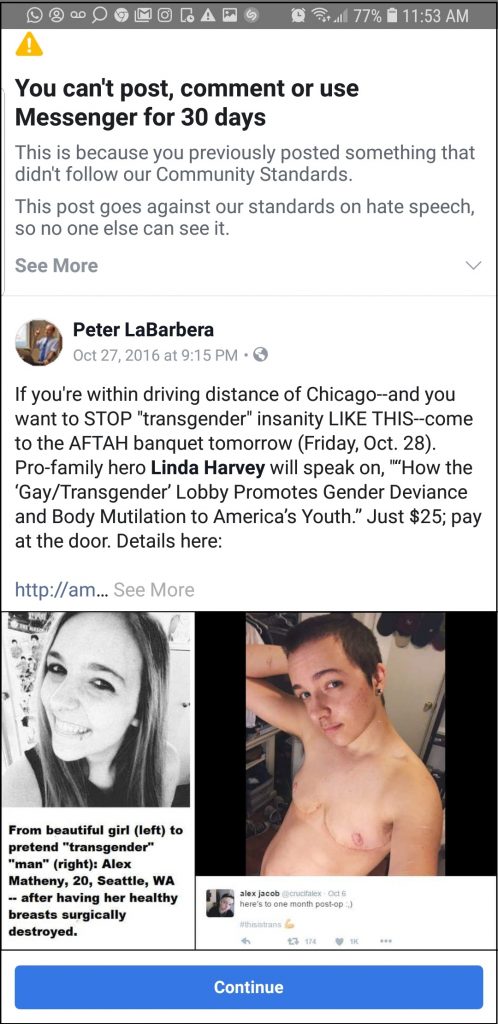Tap the Instagram notification icon in the status bar

pos(164,15)
